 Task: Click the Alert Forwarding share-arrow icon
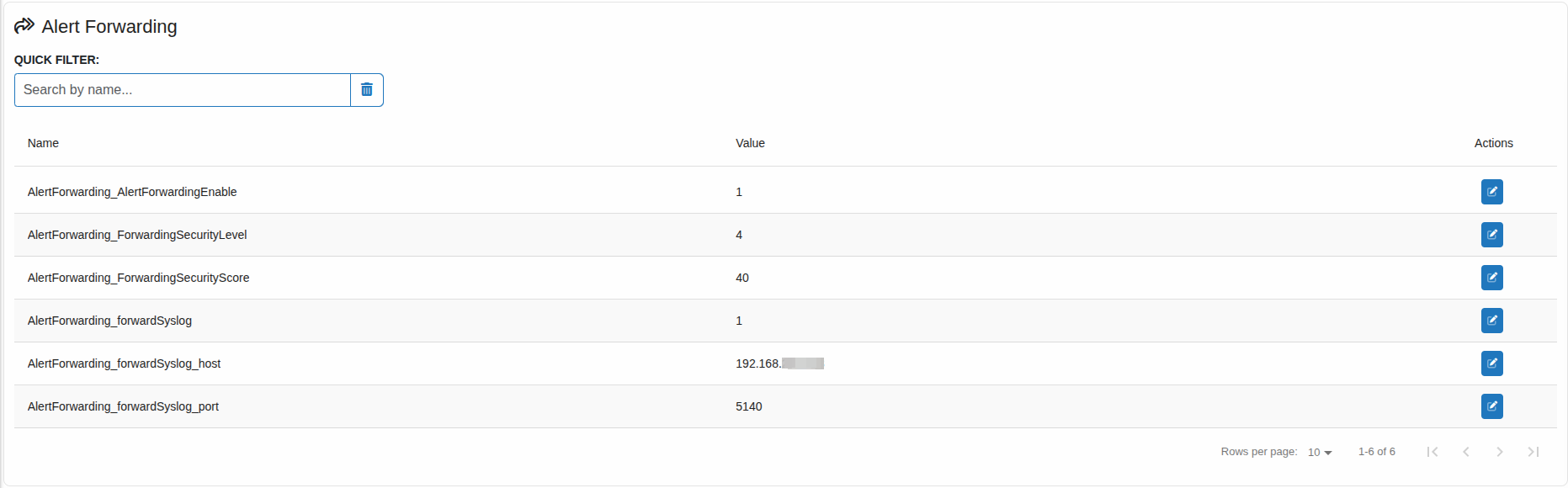(24, 26)
